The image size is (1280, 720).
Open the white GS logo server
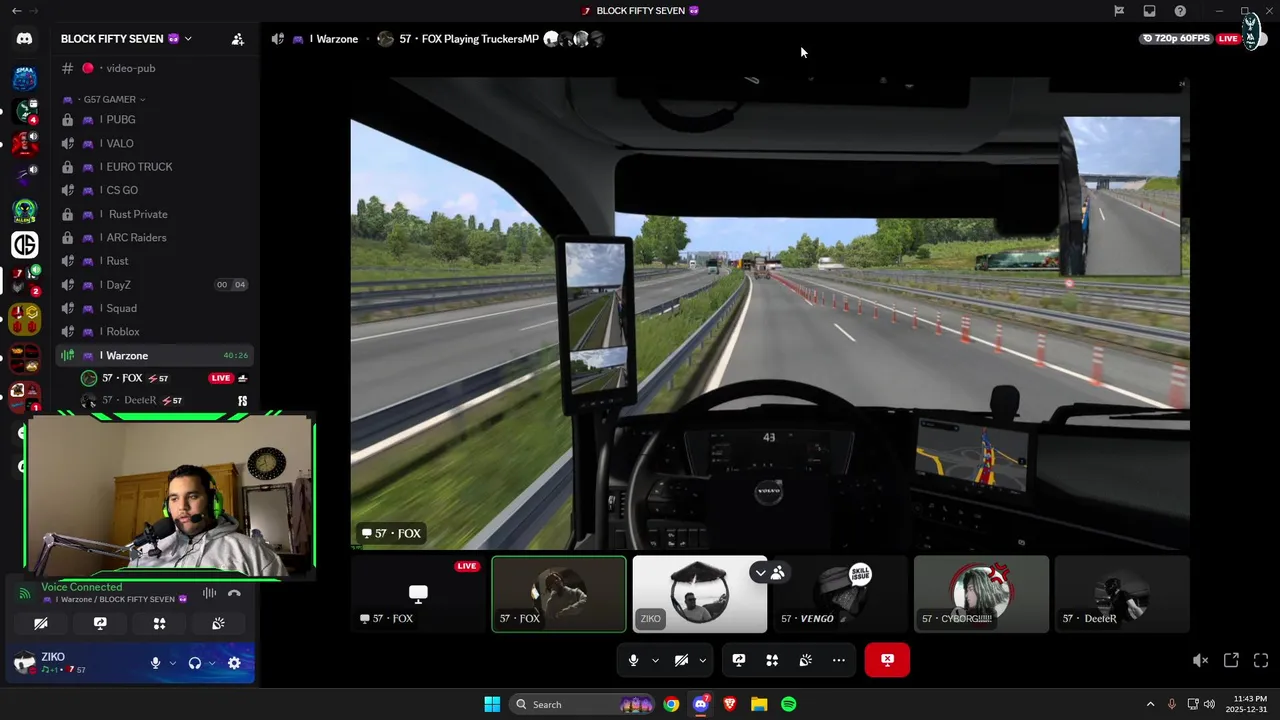pos(24,244)
